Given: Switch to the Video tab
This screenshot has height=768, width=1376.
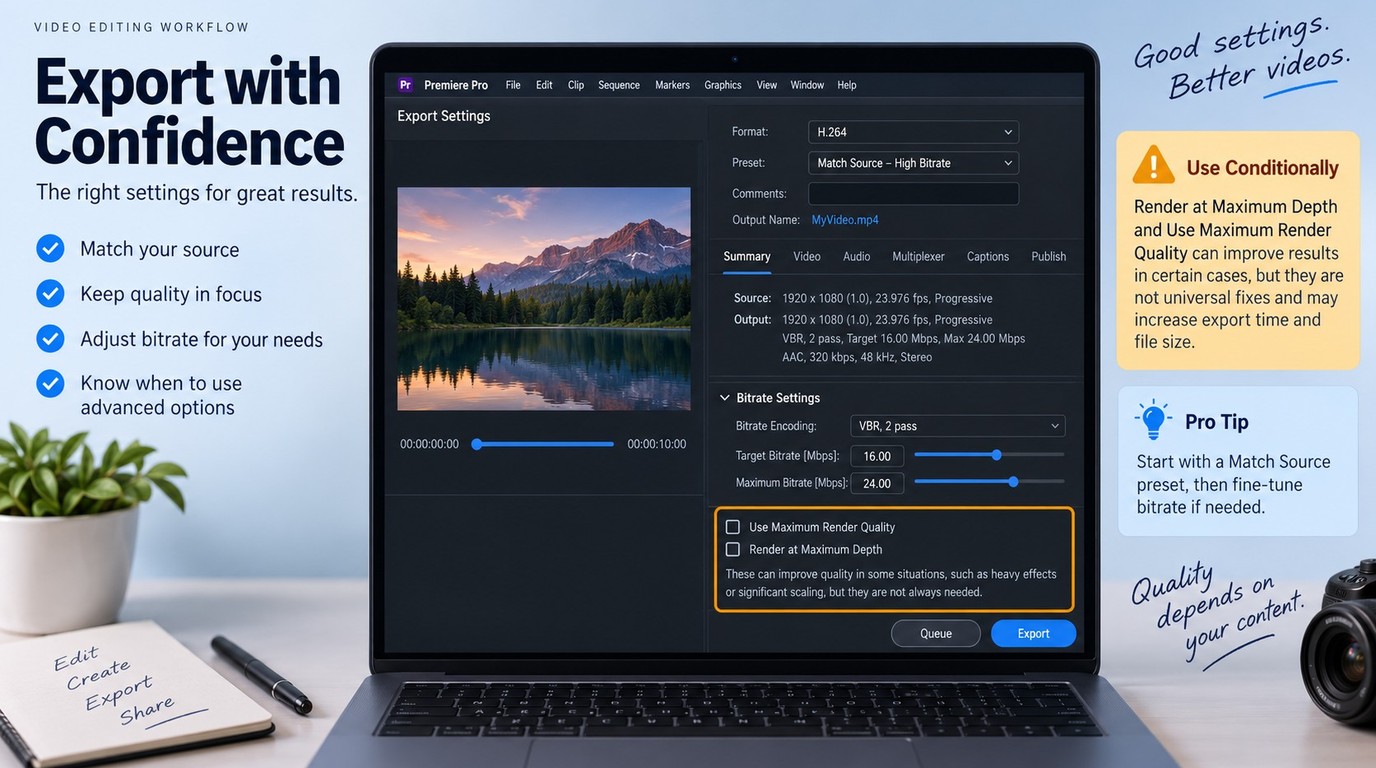Looking at the screenshot, I should pyautogui.click(x=807, y=257).
